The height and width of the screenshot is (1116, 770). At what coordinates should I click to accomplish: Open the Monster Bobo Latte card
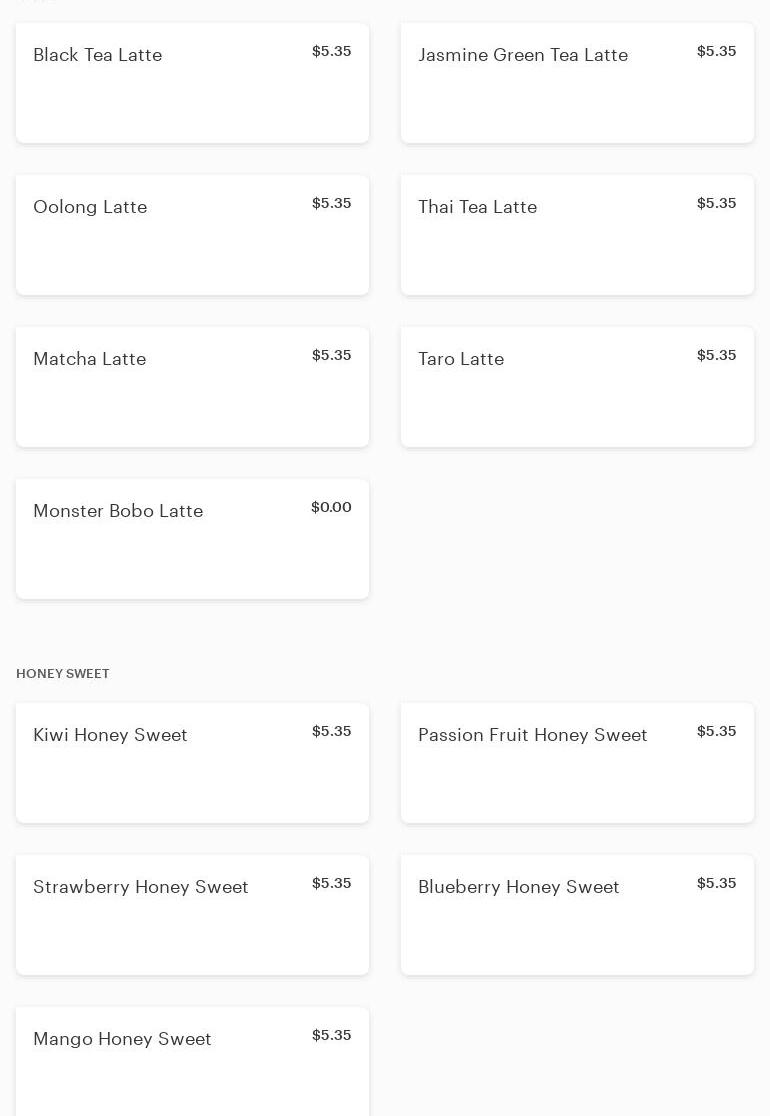(x=192, y=539)
